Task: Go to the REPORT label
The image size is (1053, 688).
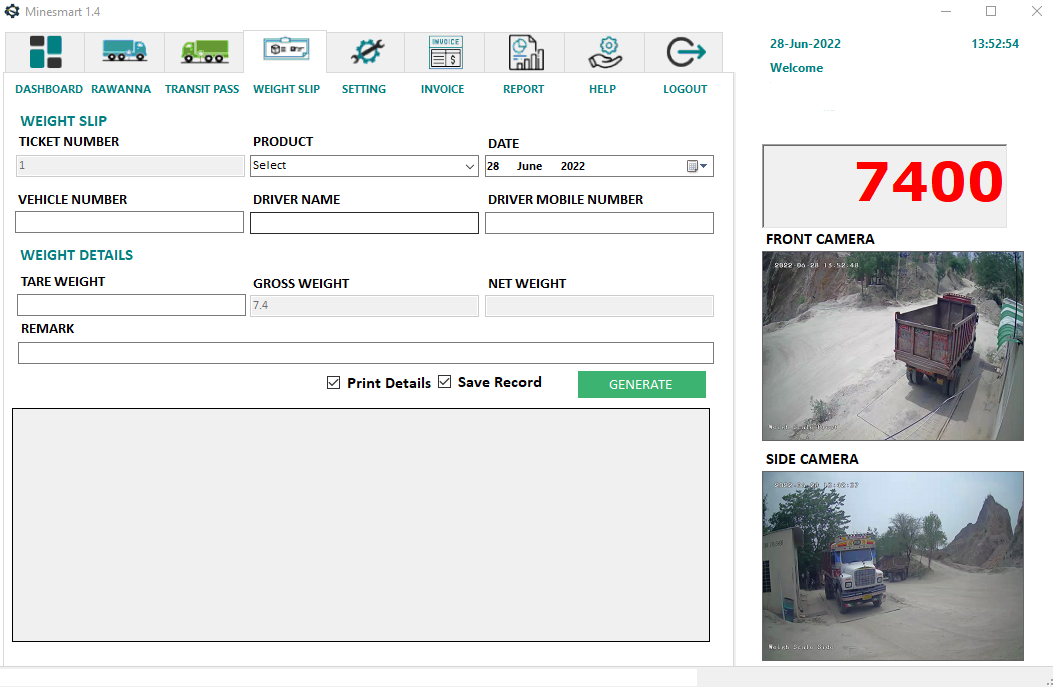Action: (x=523, y=89)
